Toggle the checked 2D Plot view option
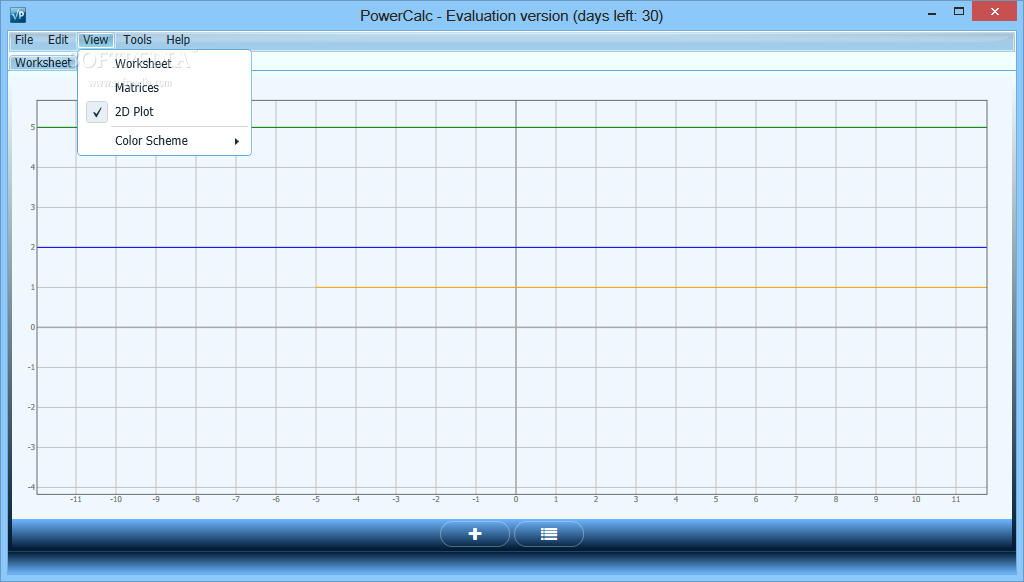The height and width of the screenshot is (582, 1024). click(164, 112)
